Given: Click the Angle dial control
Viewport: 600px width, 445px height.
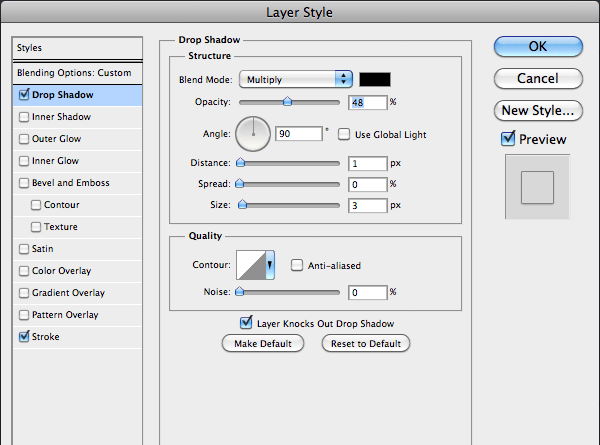Looking at the screenshot, I should [x=253, y=134].
